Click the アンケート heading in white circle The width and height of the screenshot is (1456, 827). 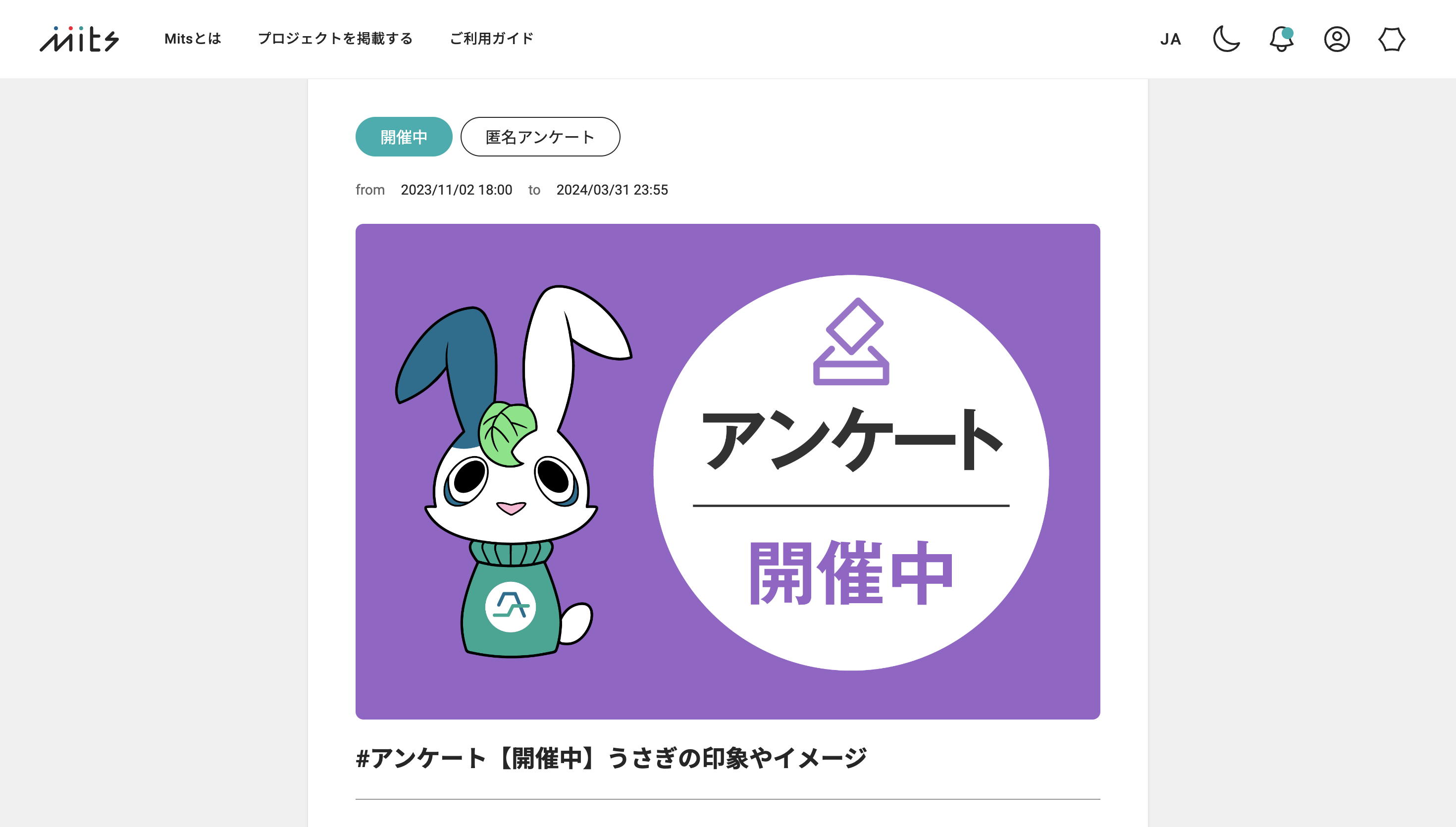tap(851, 440)
